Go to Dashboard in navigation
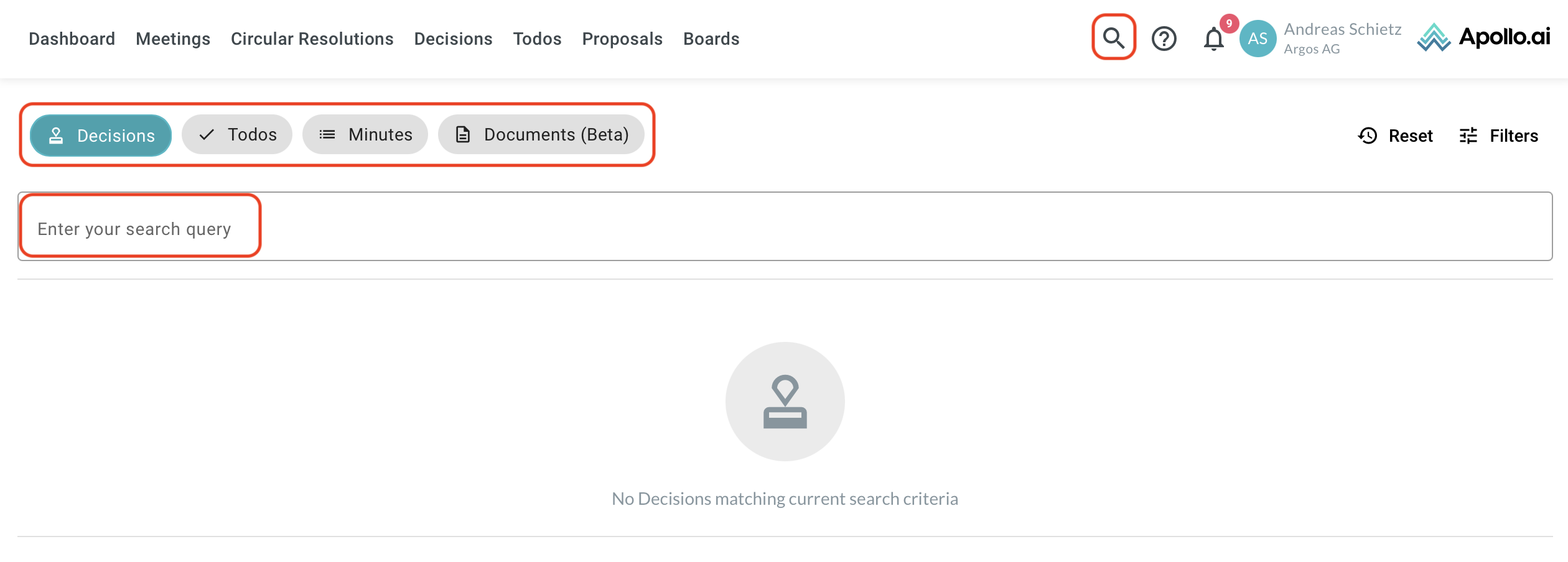The height and width of the screenshot is (562, 1568). (72, 39)
